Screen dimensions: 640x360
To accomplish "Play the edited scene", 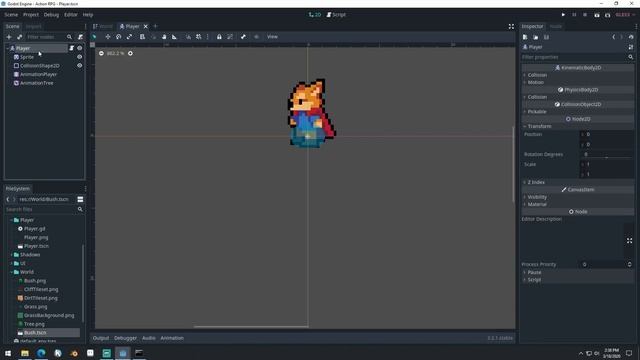I will tap(597, 15).
